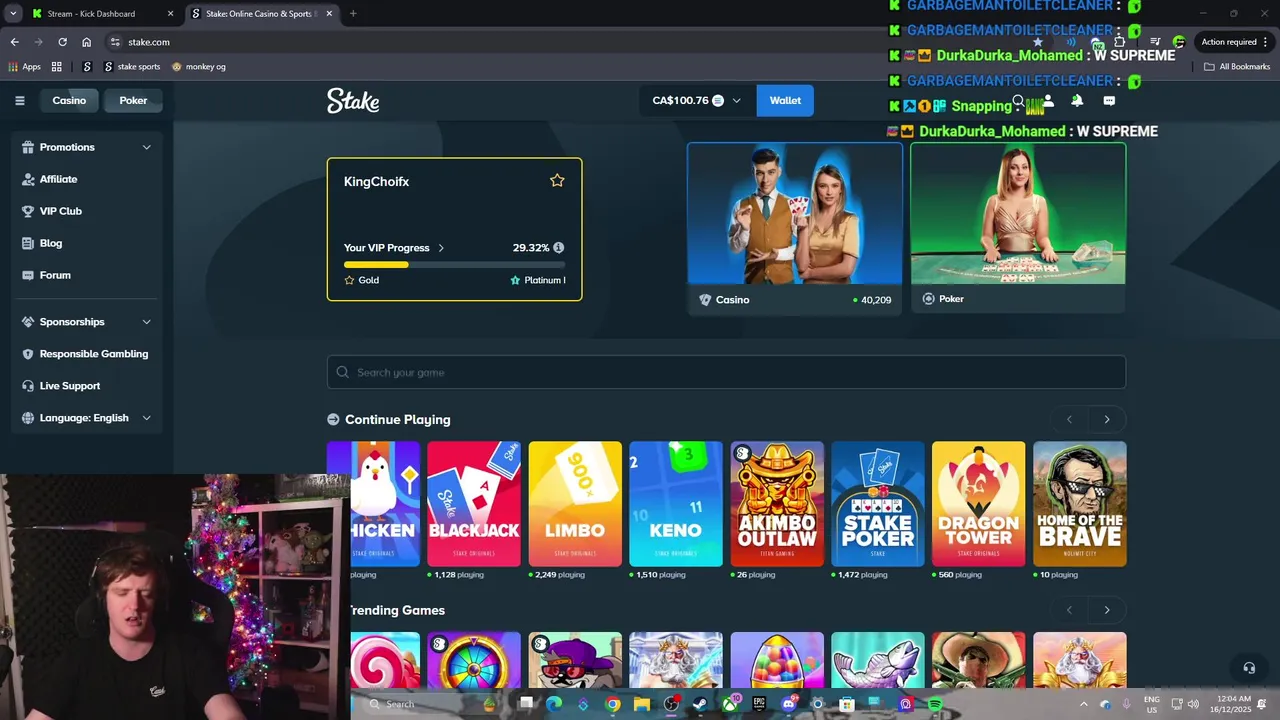1280x720 pixels.
Task: Open Discord from the taskbar
Action: pos(788,704)
